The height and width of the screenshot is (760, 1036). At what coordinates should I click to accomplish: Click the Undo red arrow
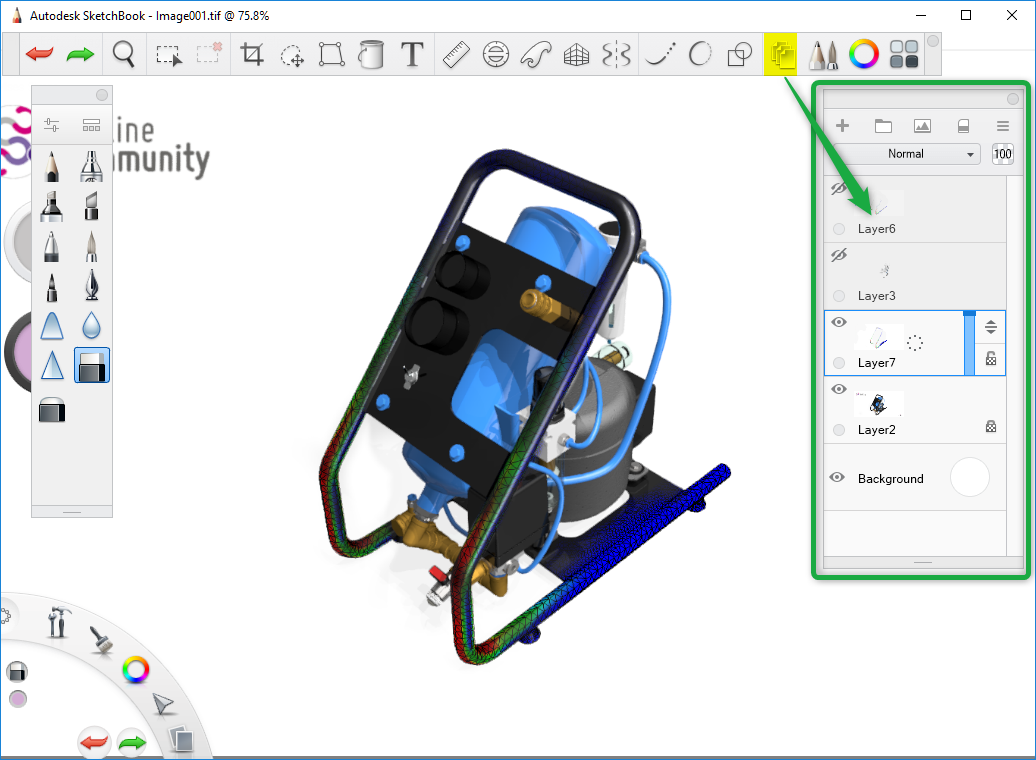(x=40, y=54)
